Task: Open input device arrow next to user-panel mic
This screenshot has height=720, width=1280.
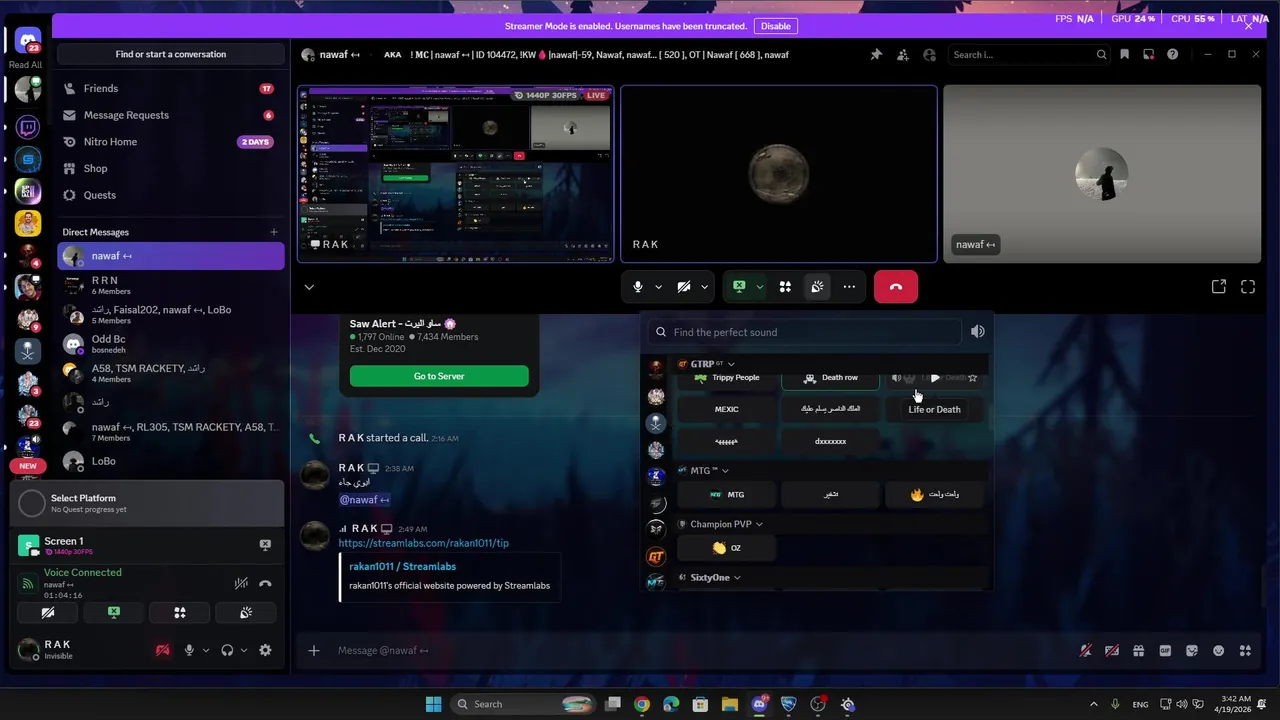Action: pos(206,650)
